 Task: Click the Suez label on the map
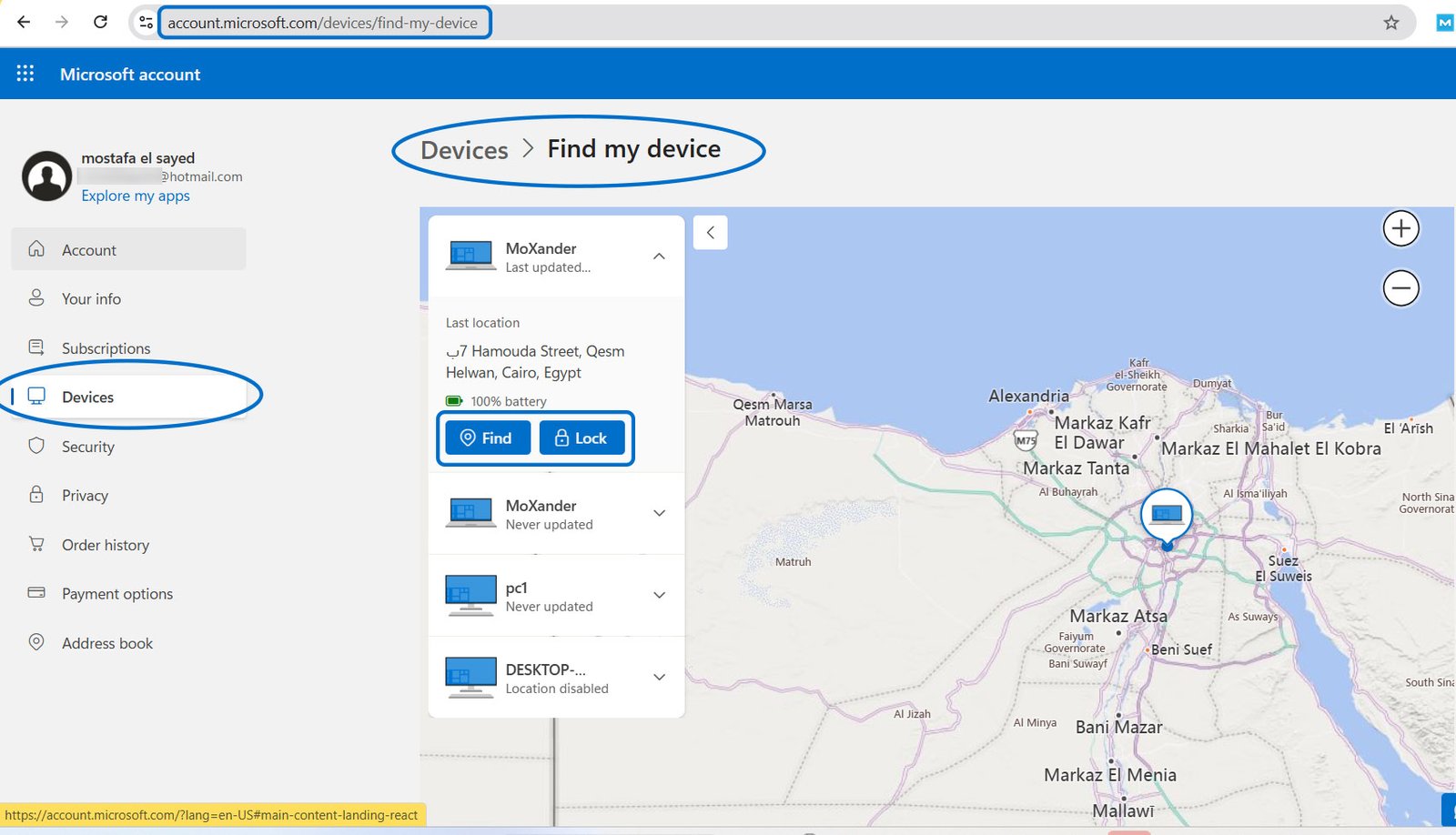pyautogui.click(x=1283, y=560)
